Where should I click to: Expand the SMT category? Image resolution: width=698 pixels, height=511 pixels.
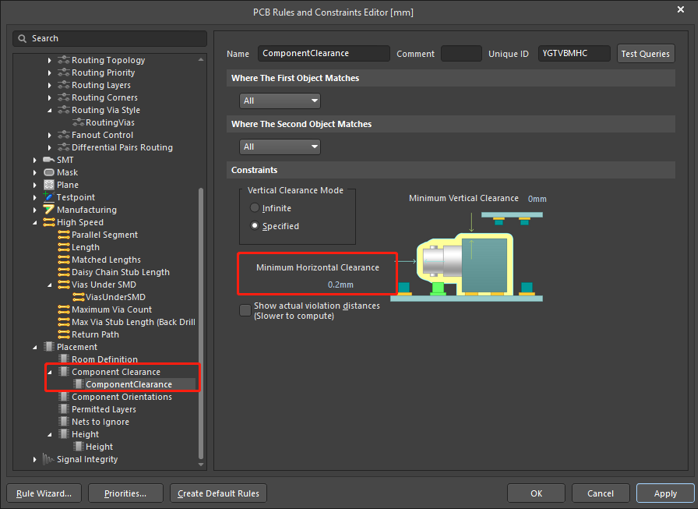click(x=35, y=160)
